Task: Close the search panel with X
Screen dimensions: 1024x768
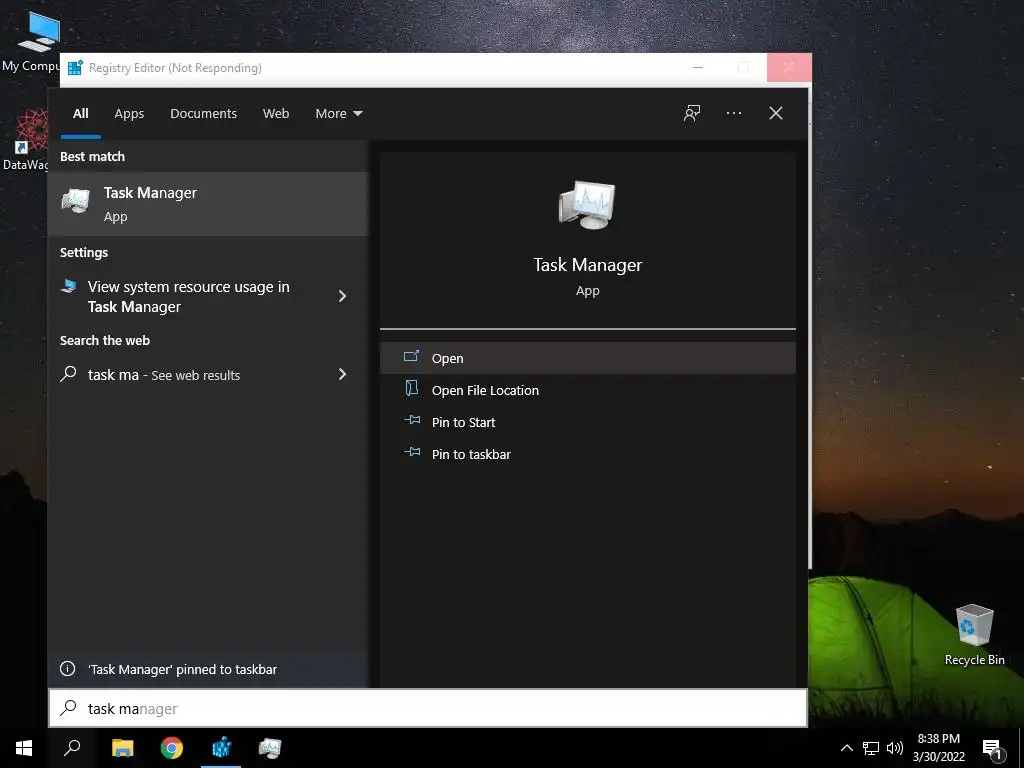Action: pos(775,114)
